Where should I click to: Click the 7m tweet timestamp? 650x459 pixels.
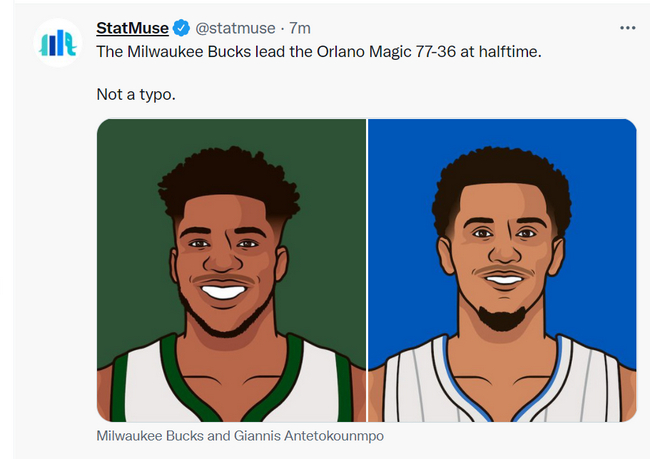300,28
